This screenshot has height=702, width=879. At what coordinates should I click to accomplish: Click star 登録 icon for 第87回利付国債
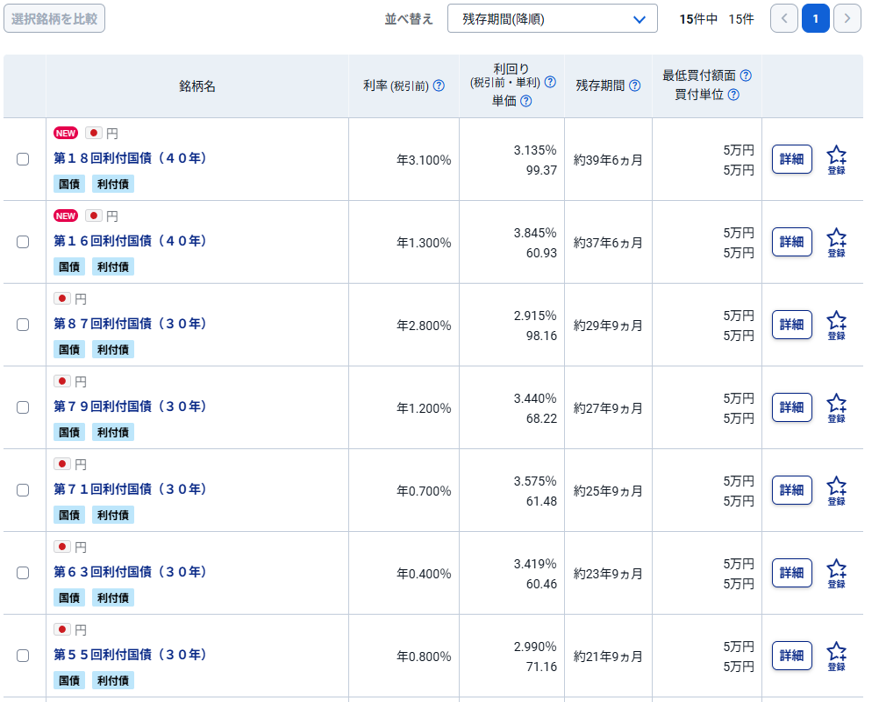pos(836,326)
